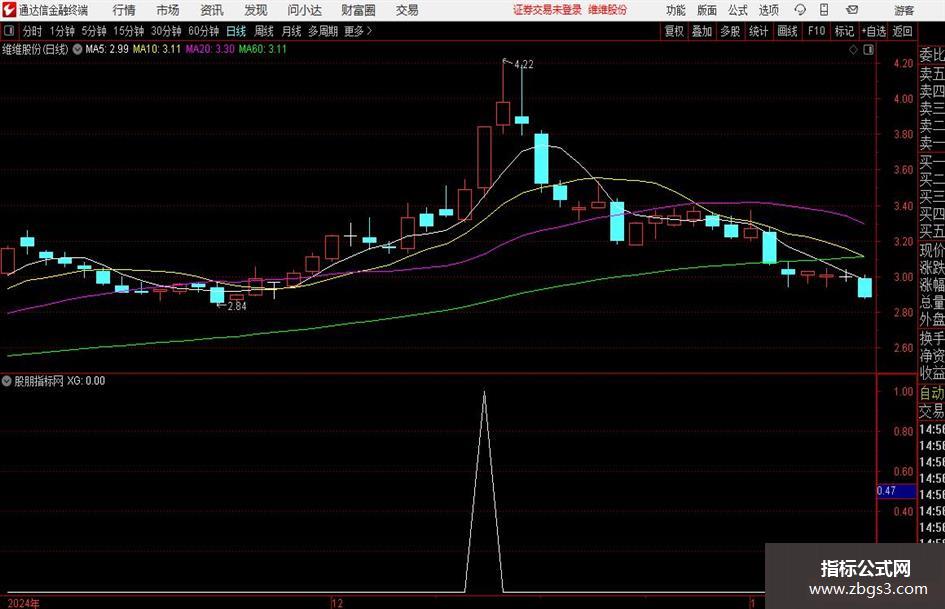
Task: Click the 维维股份 stock name in title bar
Action: point(608,10)
